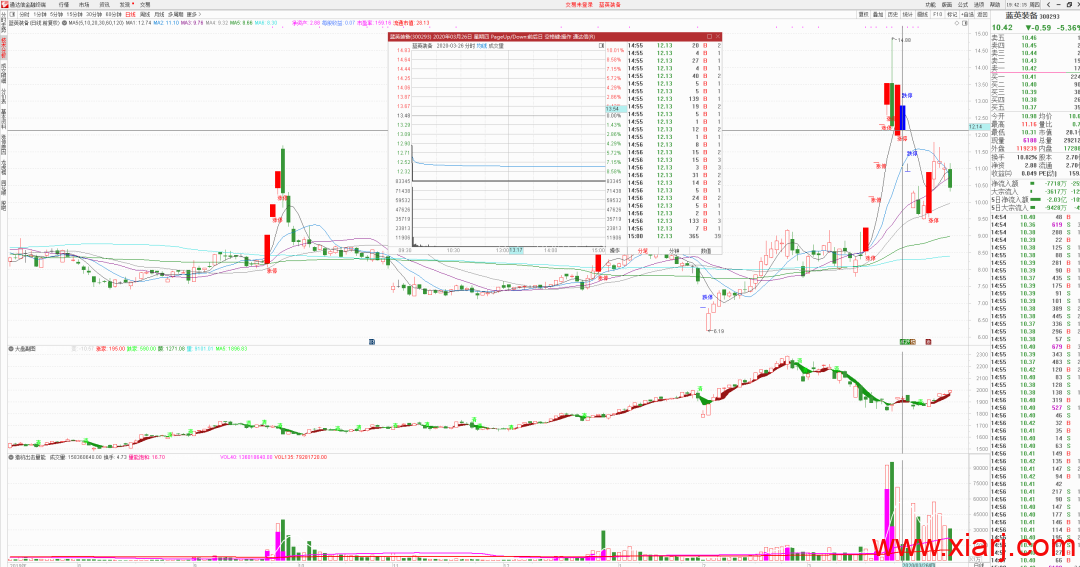This screenshot has width=1080, height=567.
Task: Click the 均线 label in popup header
Action: (x=481, y=45)
